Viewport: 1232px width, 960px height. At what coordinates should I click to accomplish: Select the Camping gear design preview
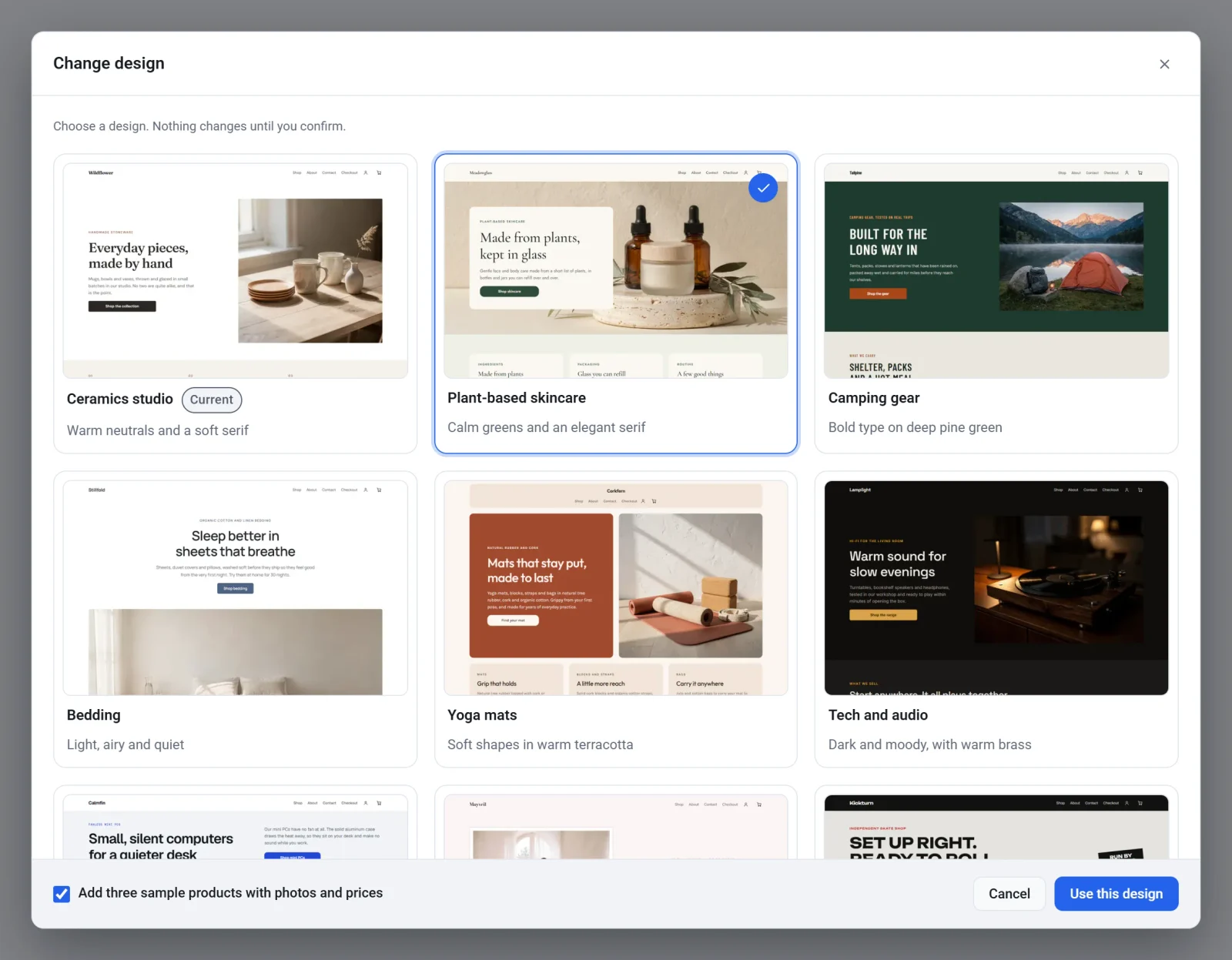point(996,271)
